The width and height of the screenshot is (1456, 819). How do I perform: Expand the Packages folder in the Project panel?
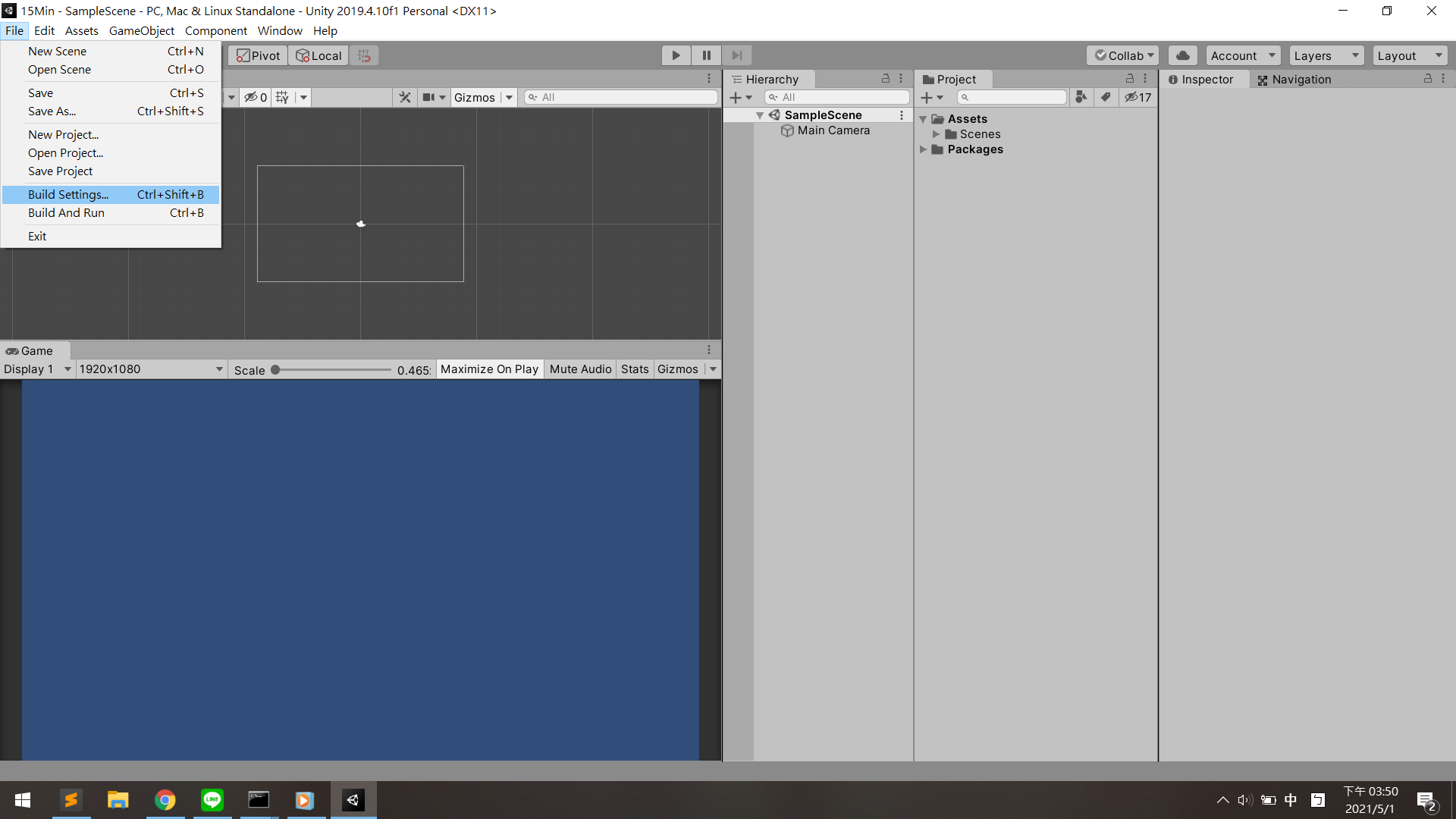point(923,149)
